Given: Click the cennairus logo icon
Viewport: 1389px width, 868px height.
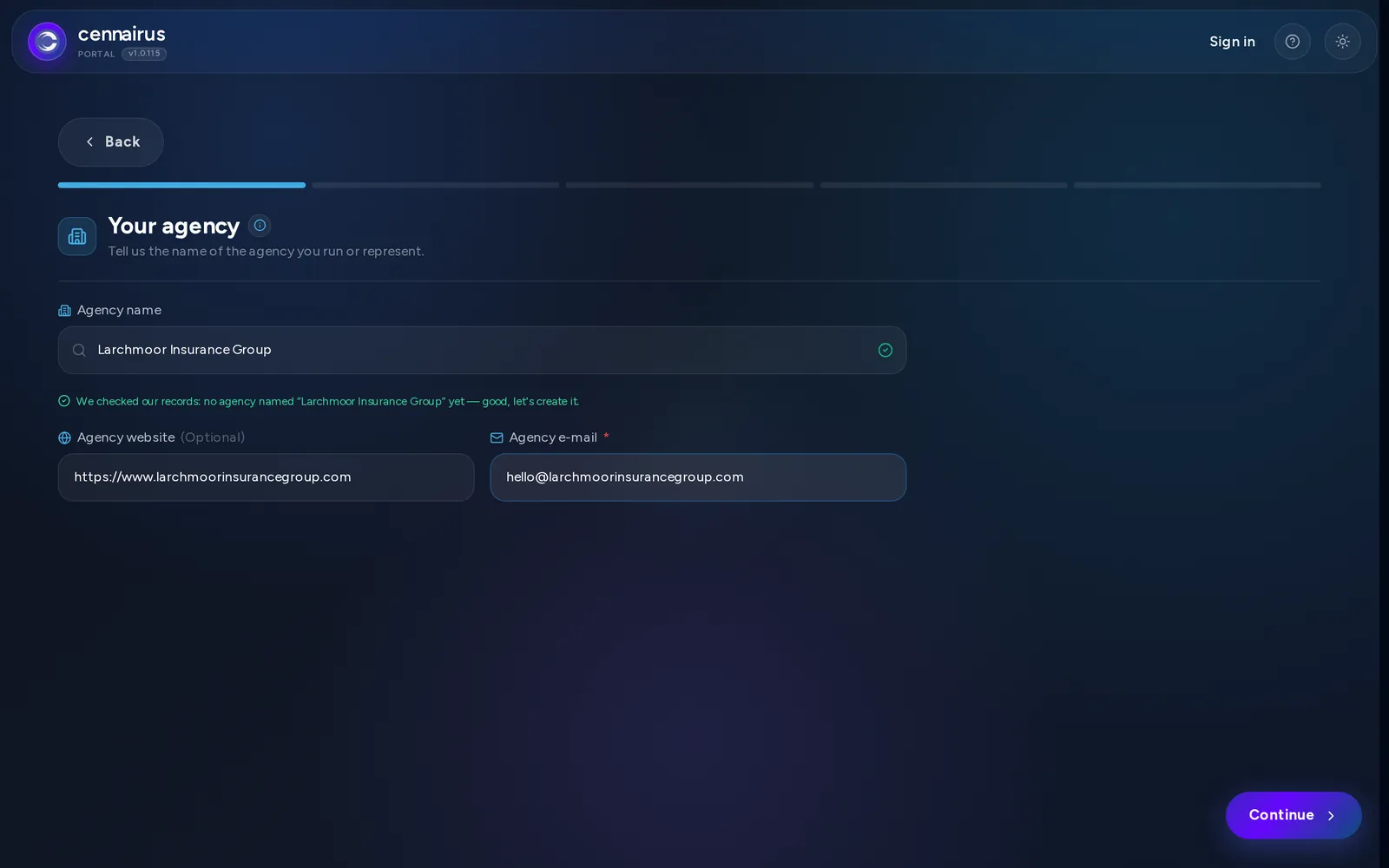Looking at the screenshot, I should (x=47, y=42).
